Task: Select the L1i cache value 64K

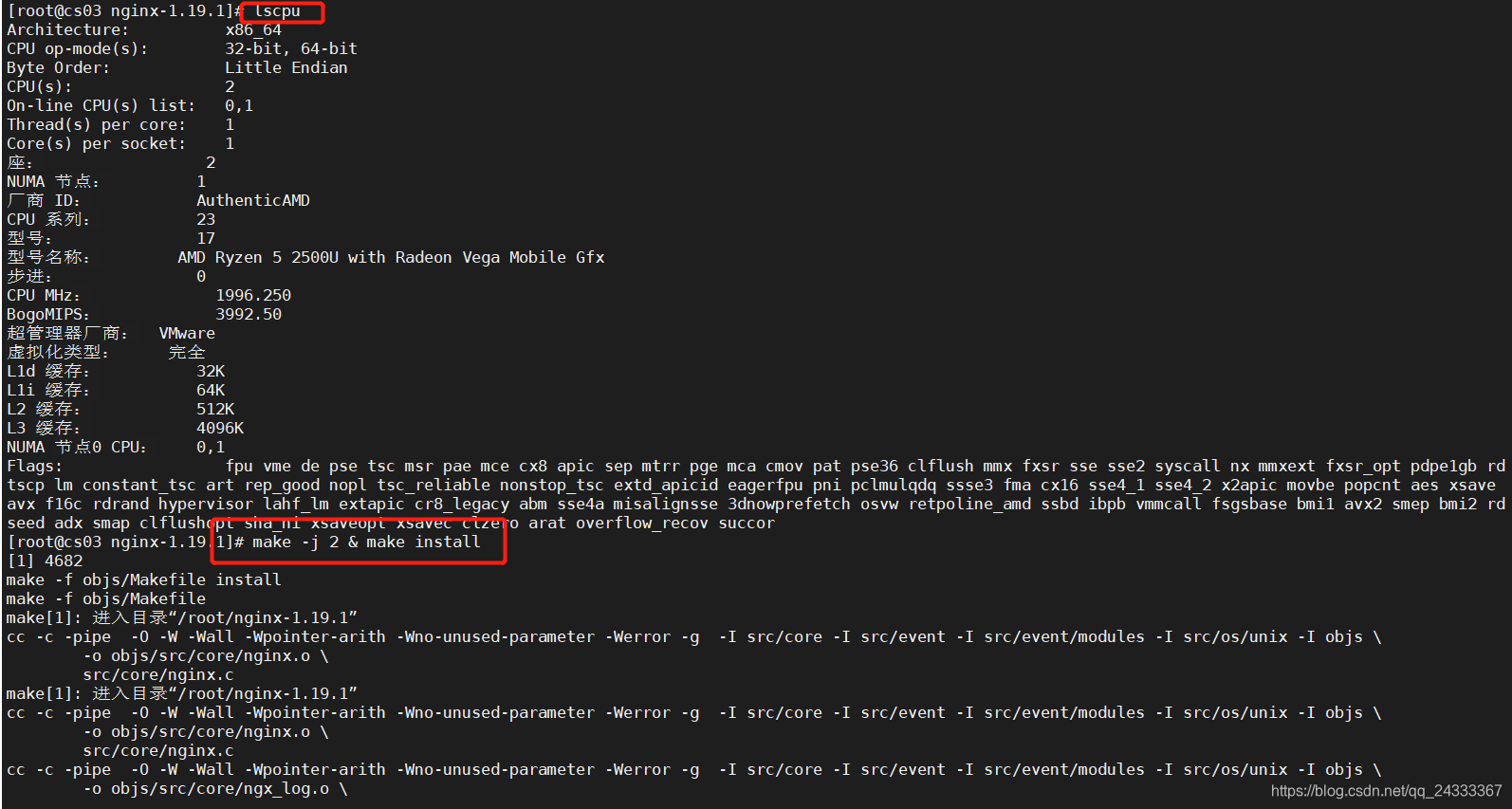Action: tap(211, 391)
